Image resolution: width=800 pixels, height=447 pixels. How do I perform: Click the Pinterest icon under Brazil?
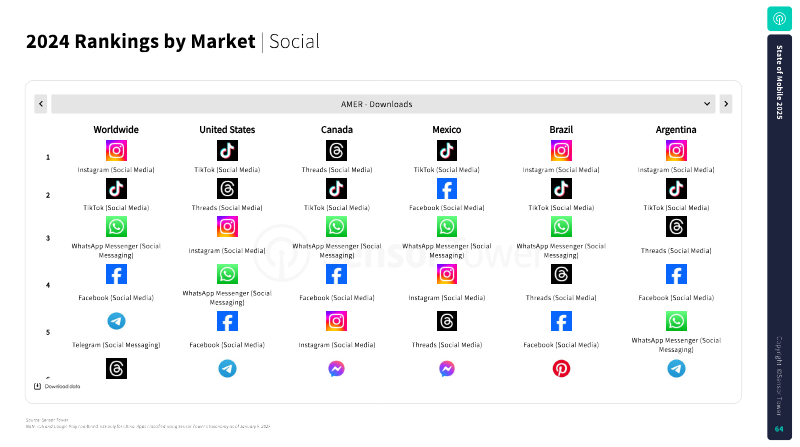point(561,368)
